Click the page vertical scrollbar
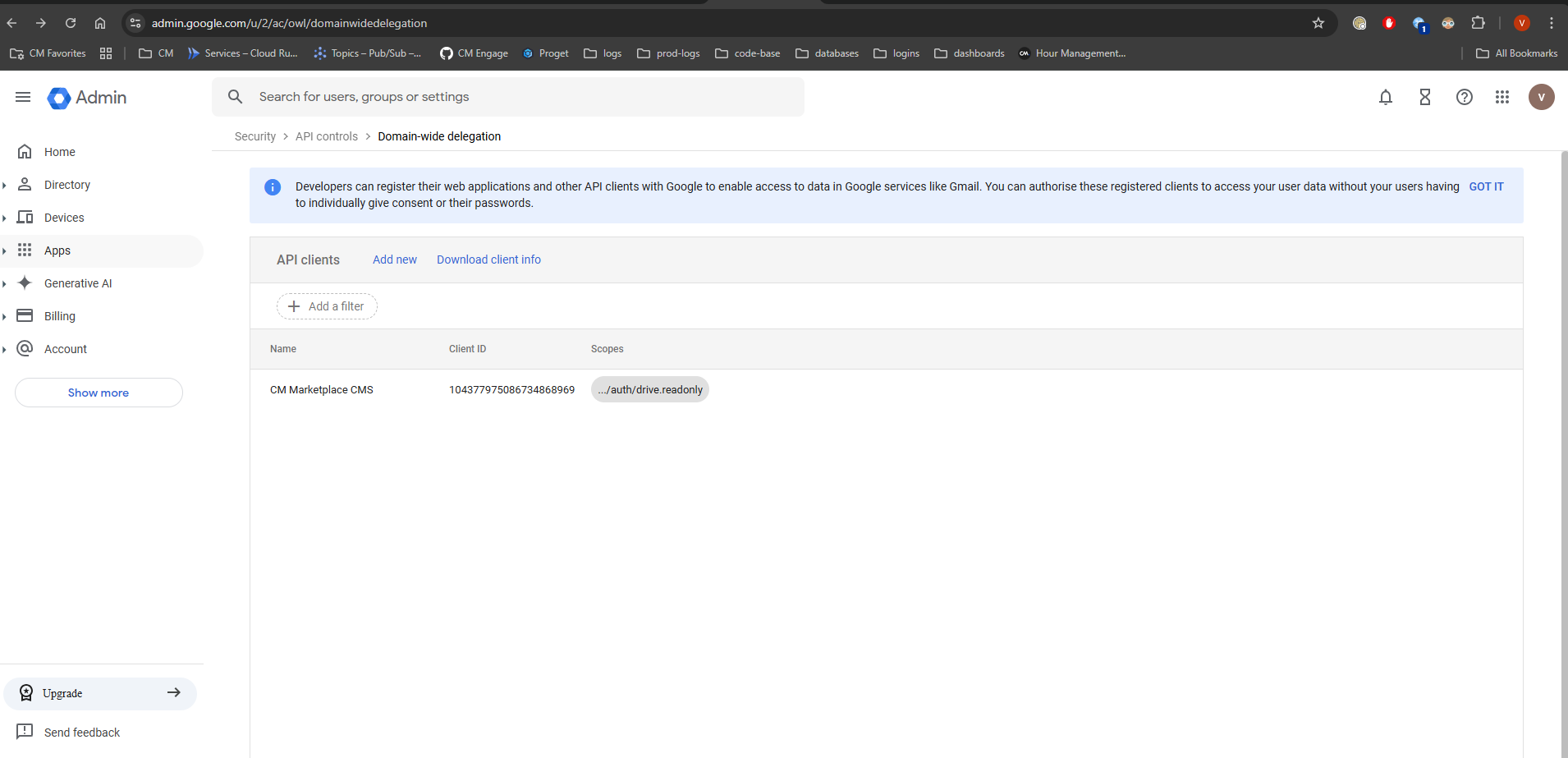The height and width of the screenshot is (758, 1568). (1564, 454)
